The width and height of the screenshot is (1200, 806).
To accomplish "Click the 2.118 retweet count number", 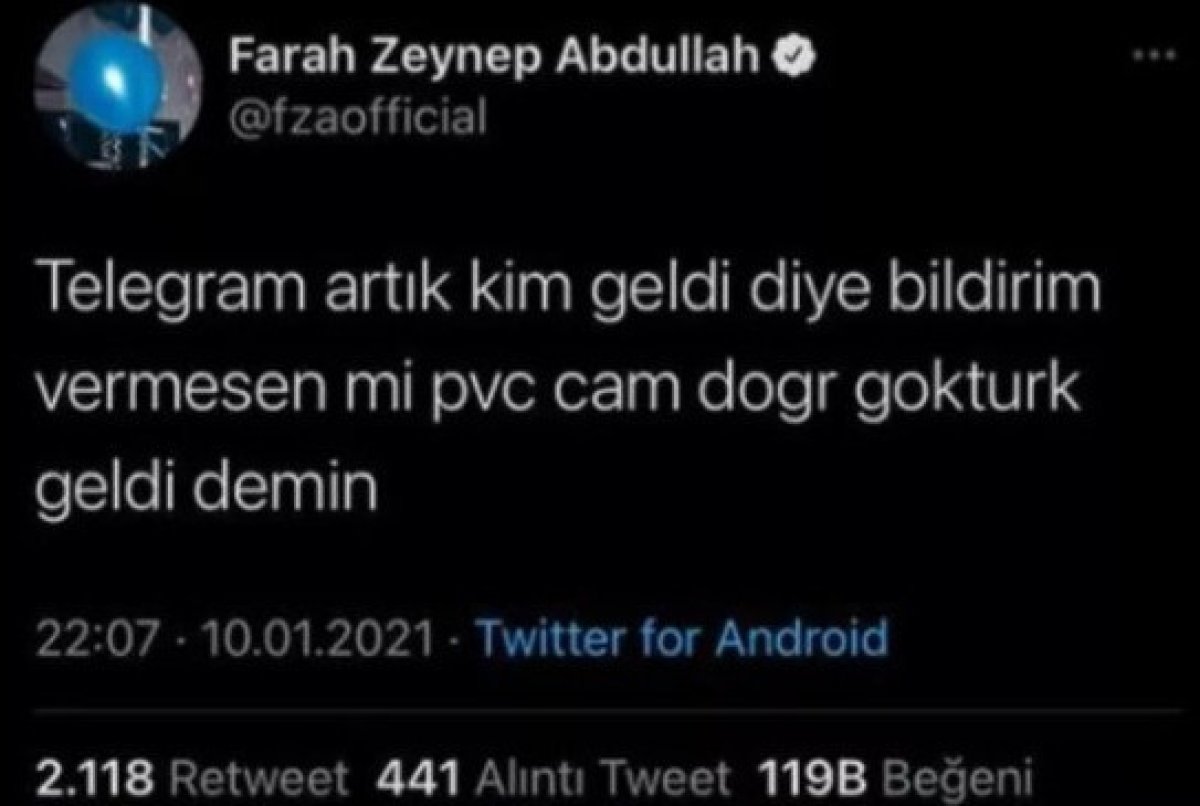I will point(95,776).
